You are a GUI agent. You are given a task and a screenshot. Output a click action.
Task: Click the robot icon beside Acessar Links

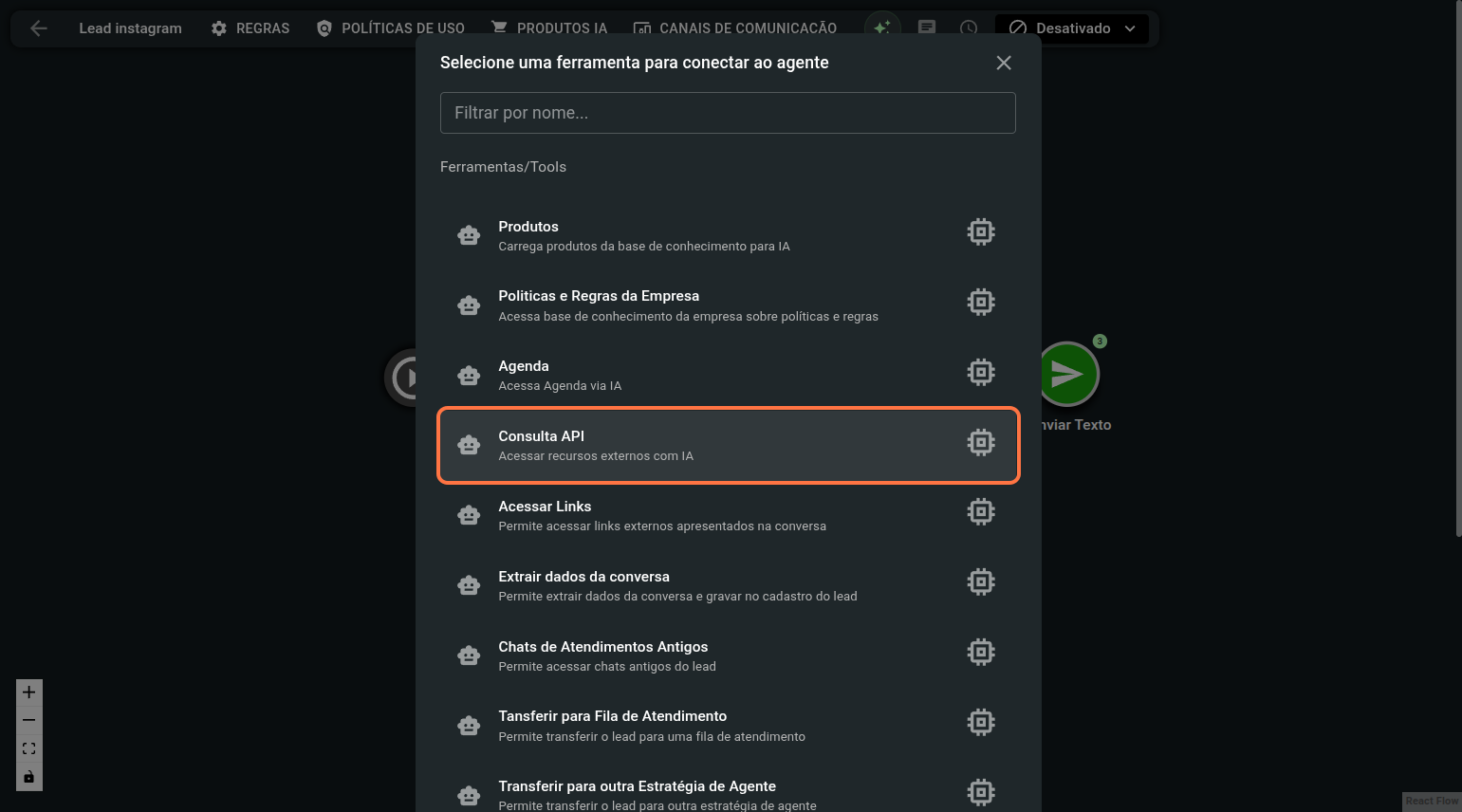point(469,515)
